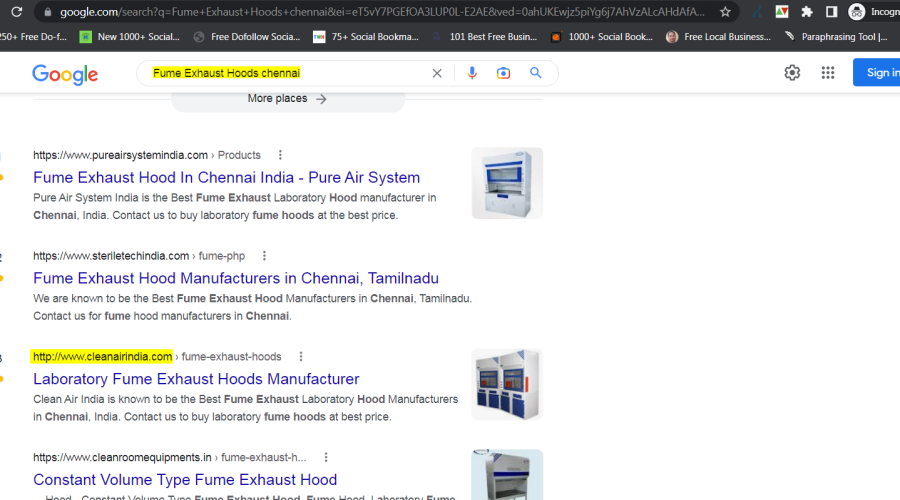Clear the search query with the X

[437, 73]
